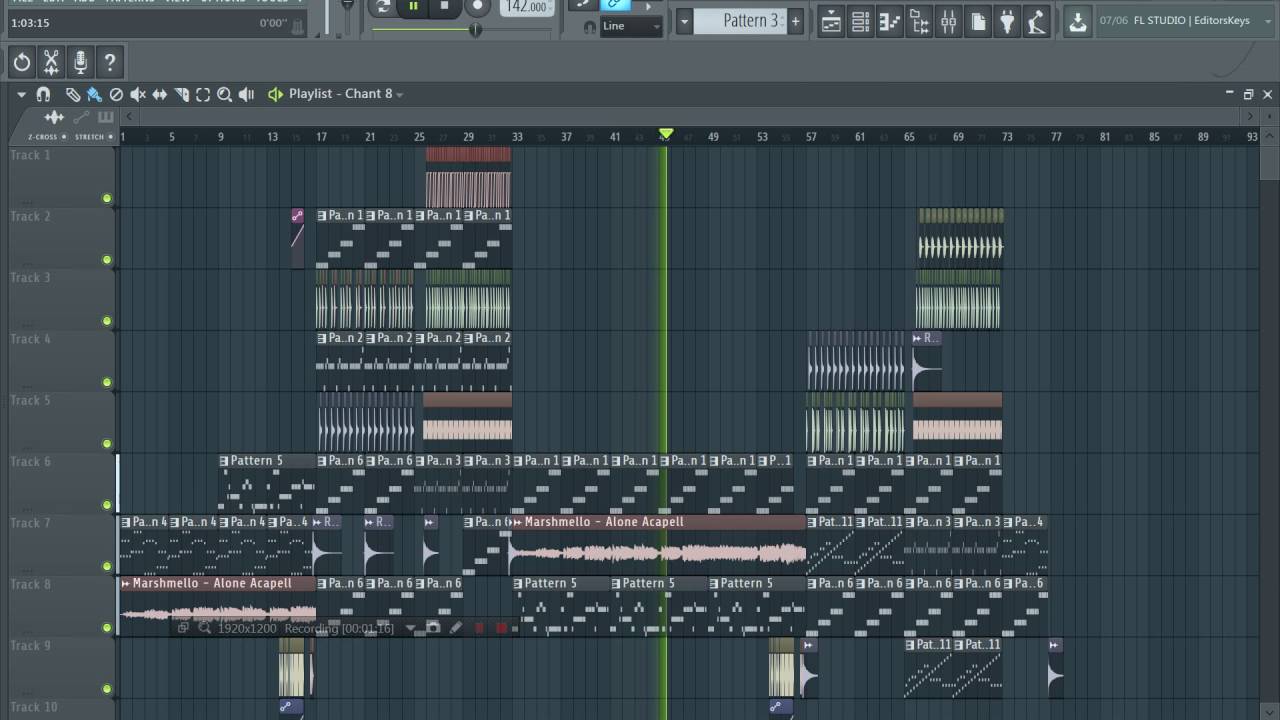Open the audio editor scissors icon
The image size is (1280, 720).
click(51, 63)
